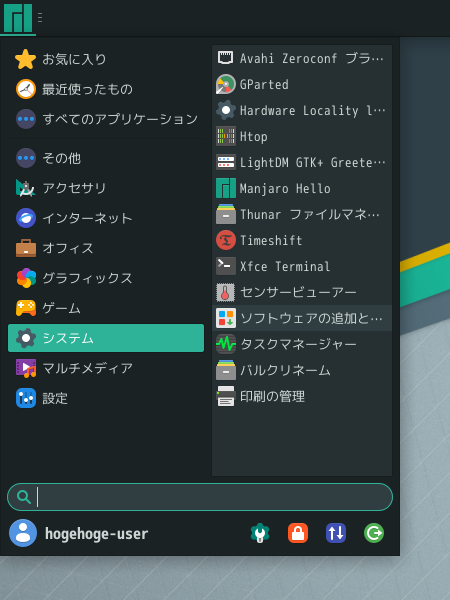Show すべてのアプリケーション list

pos(106,119)
